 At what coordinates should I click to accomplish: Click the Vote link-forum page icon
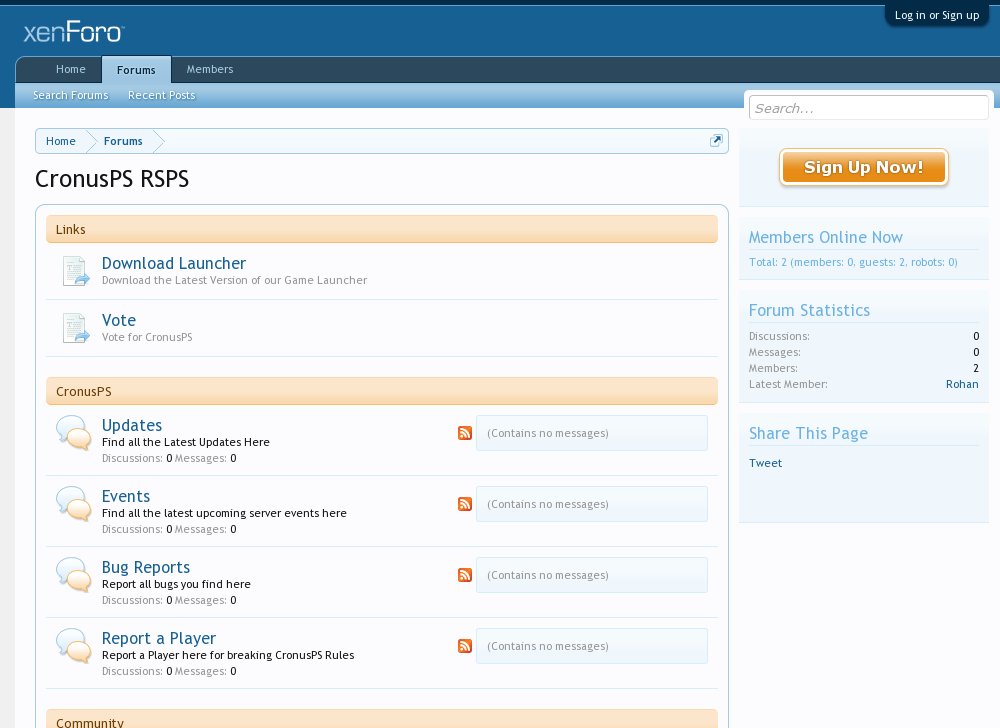click(75, 328)
